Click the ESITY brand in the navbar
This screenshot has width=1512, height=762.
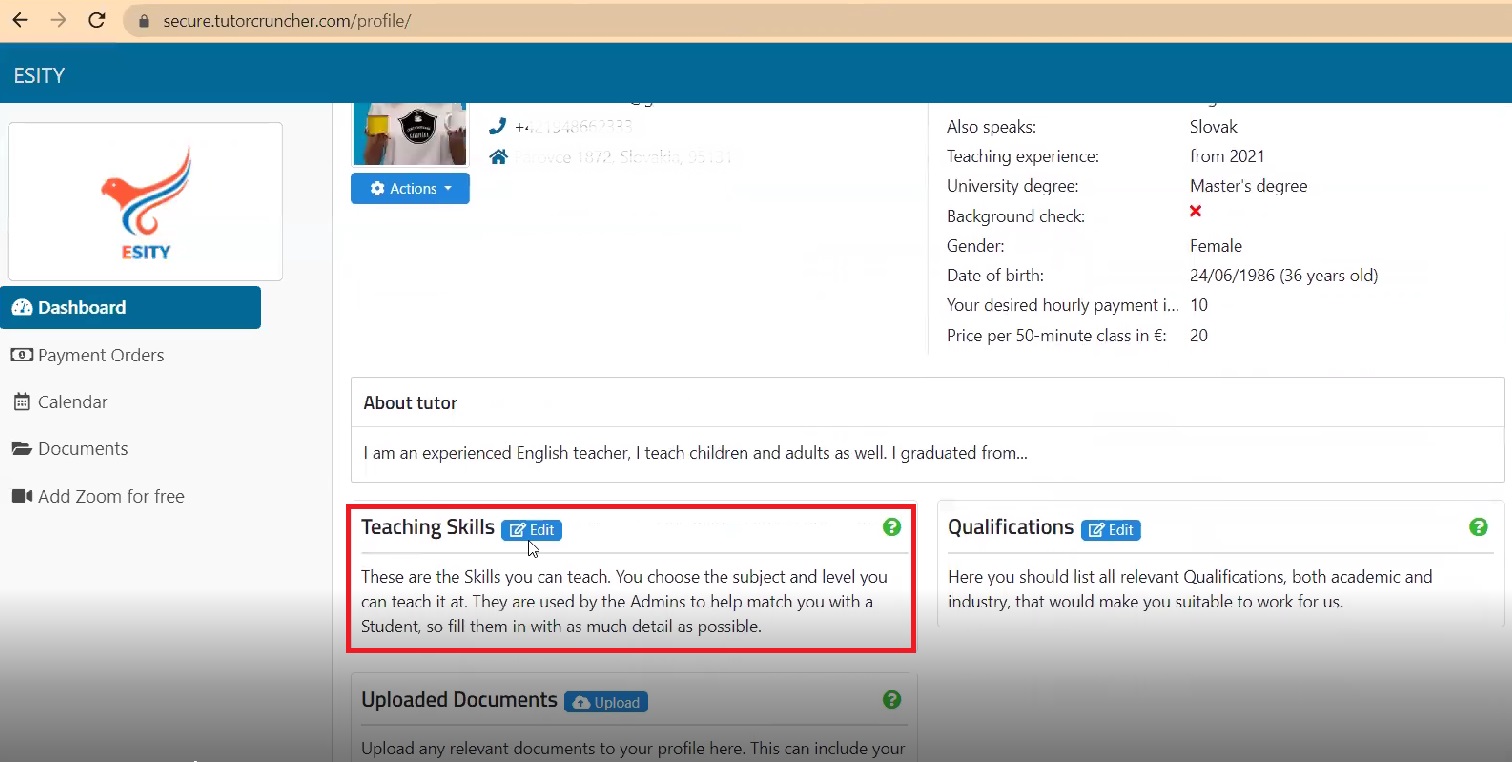[x=39, y=74]
